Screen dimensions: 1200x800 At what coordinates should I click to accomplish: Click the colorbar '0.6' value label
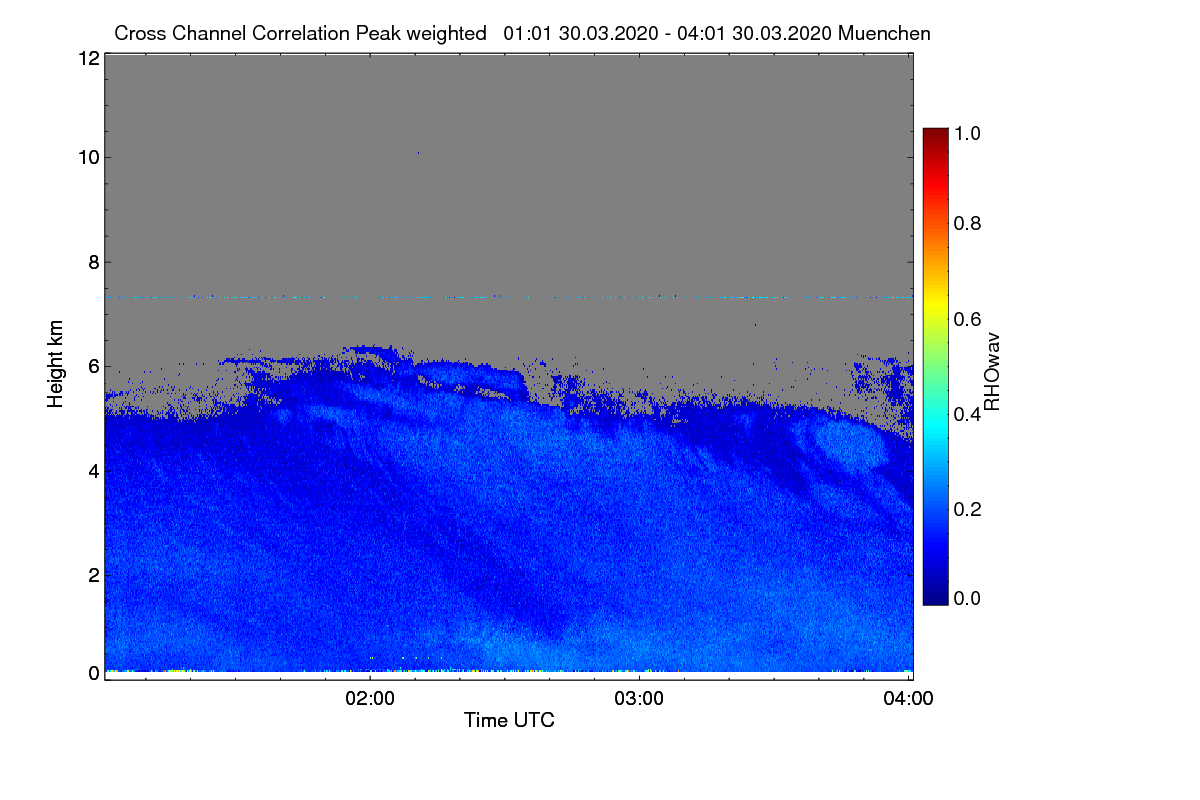click(966, 319)
